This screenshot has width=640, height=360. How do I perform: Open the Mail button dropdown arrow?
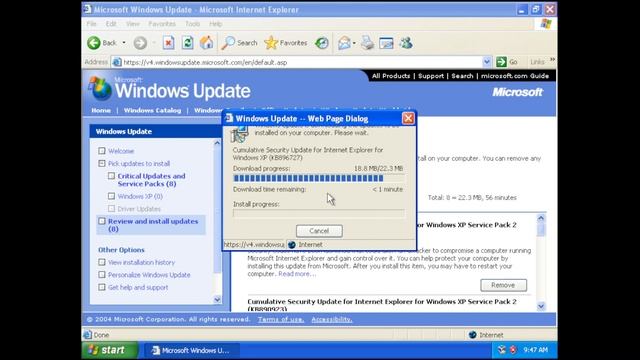[354, 43]
